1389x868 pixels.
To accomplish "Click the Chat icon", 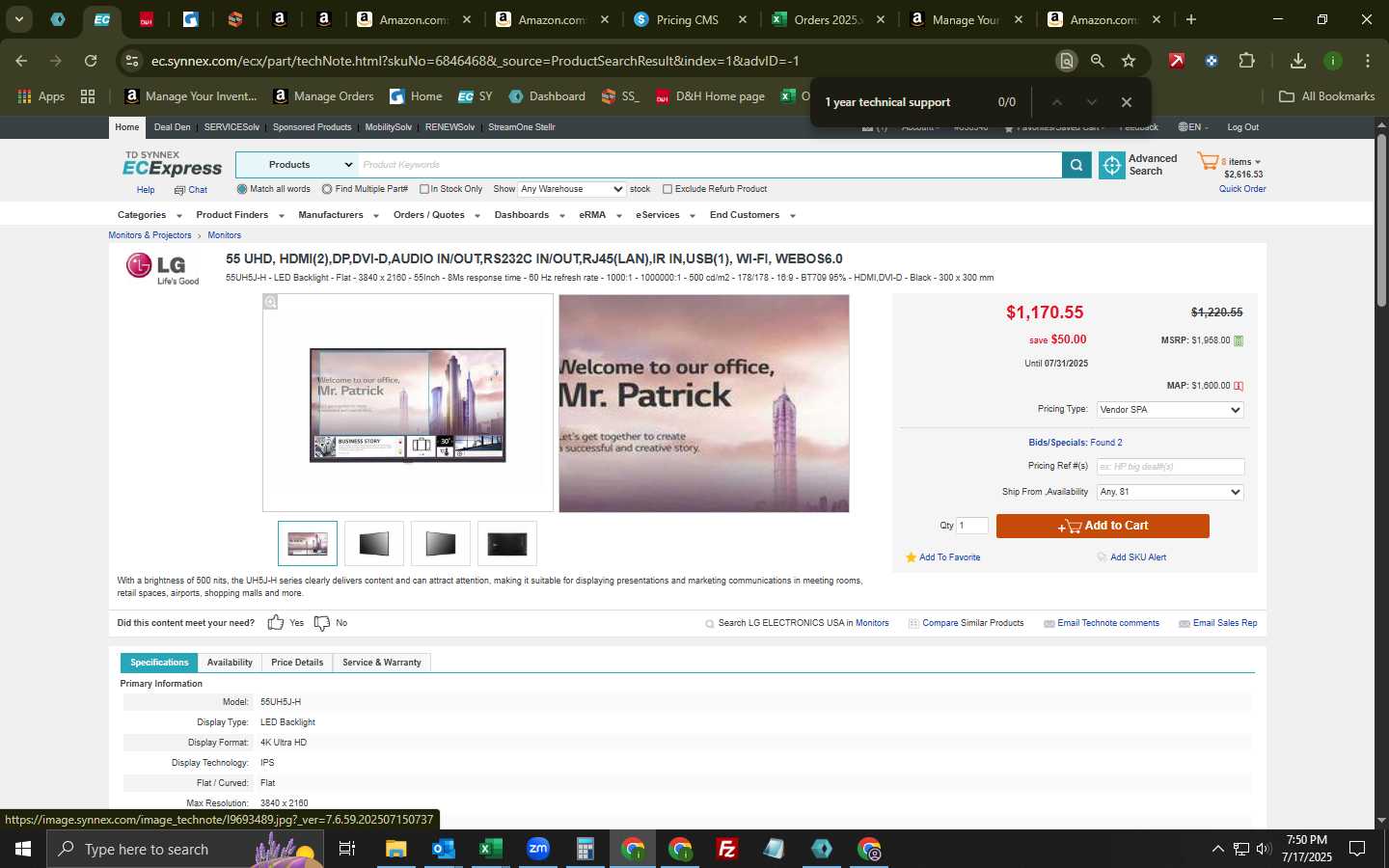I will coord(179,190).
